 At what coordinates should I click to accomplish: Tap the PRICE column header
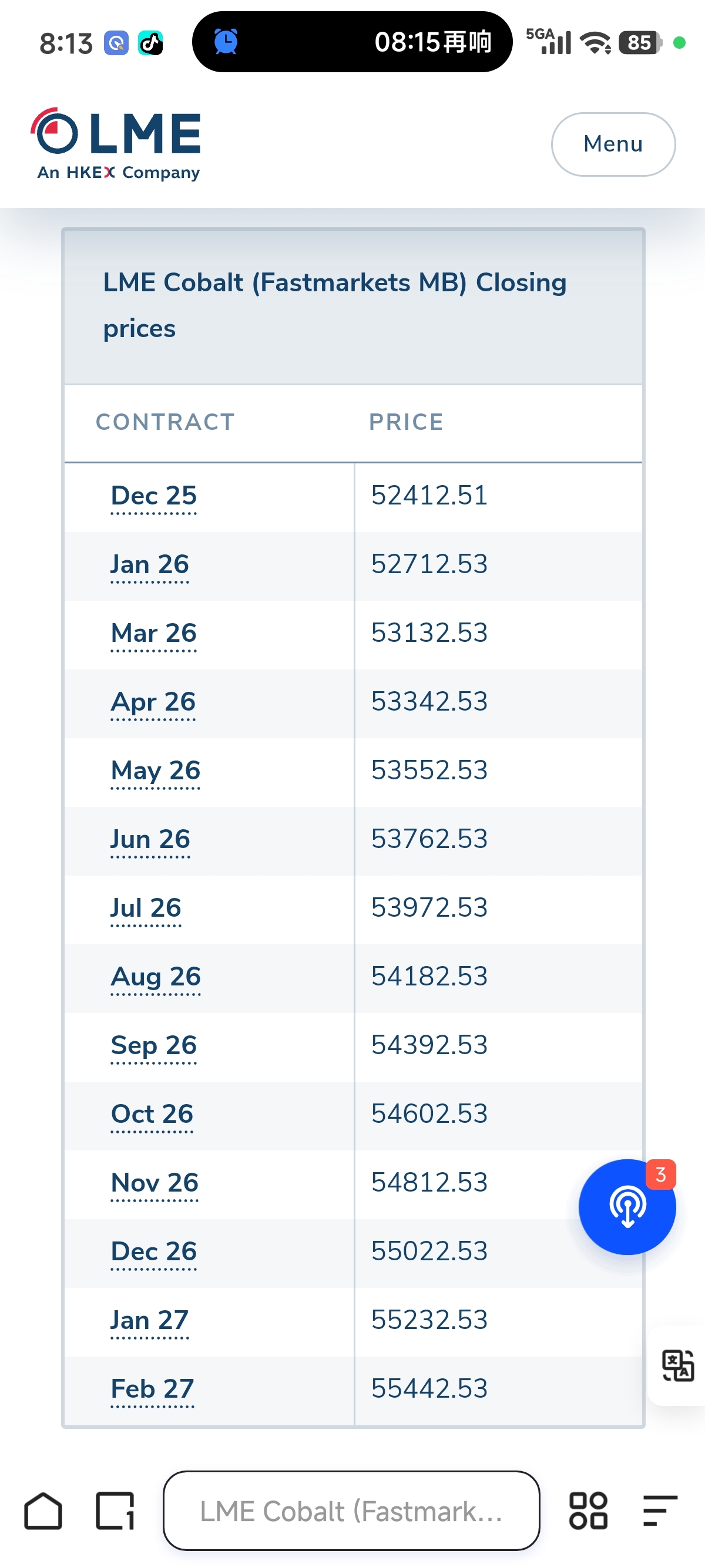[x=406, y=422]
